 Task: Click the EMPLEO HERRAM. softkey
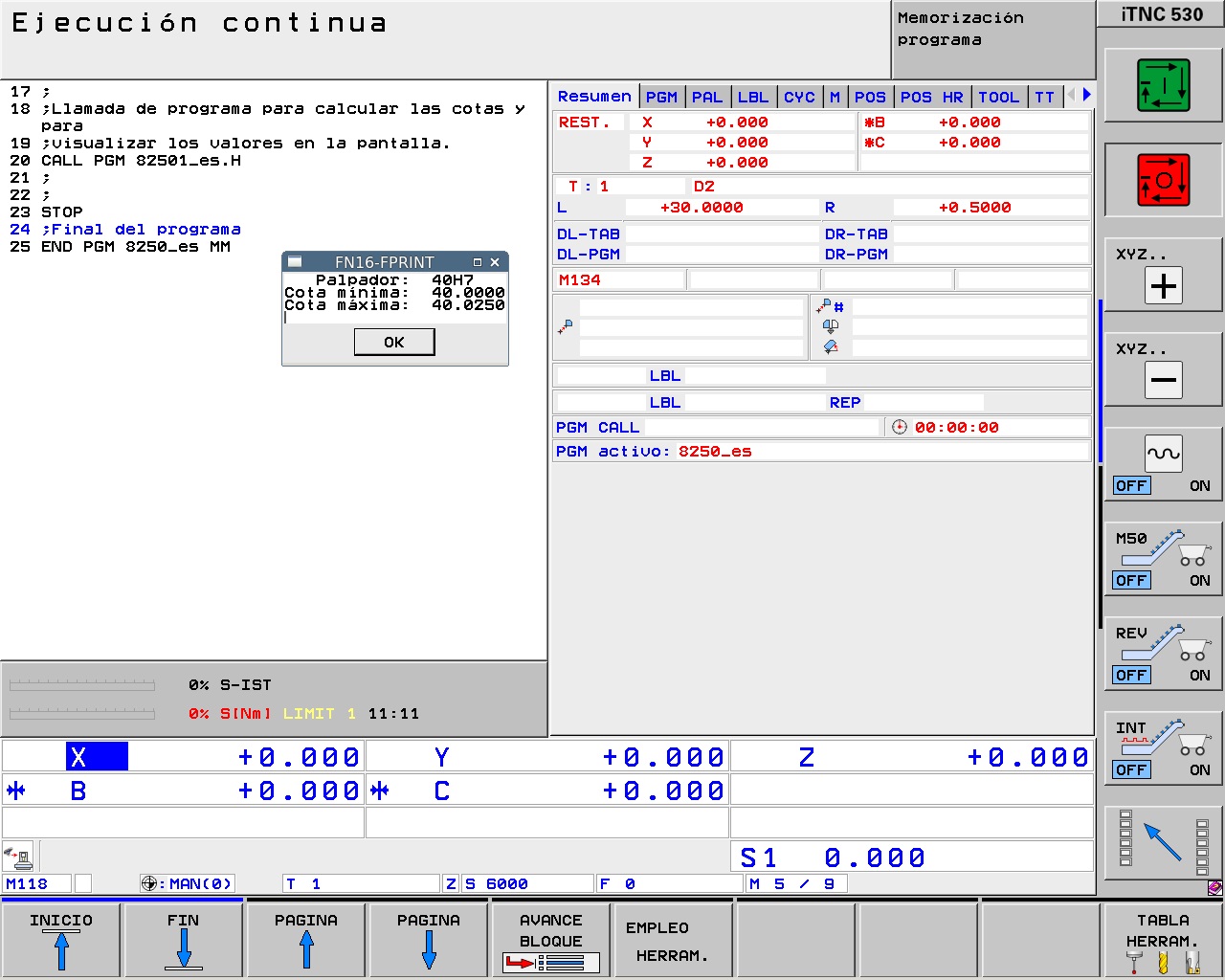point(674,940)
